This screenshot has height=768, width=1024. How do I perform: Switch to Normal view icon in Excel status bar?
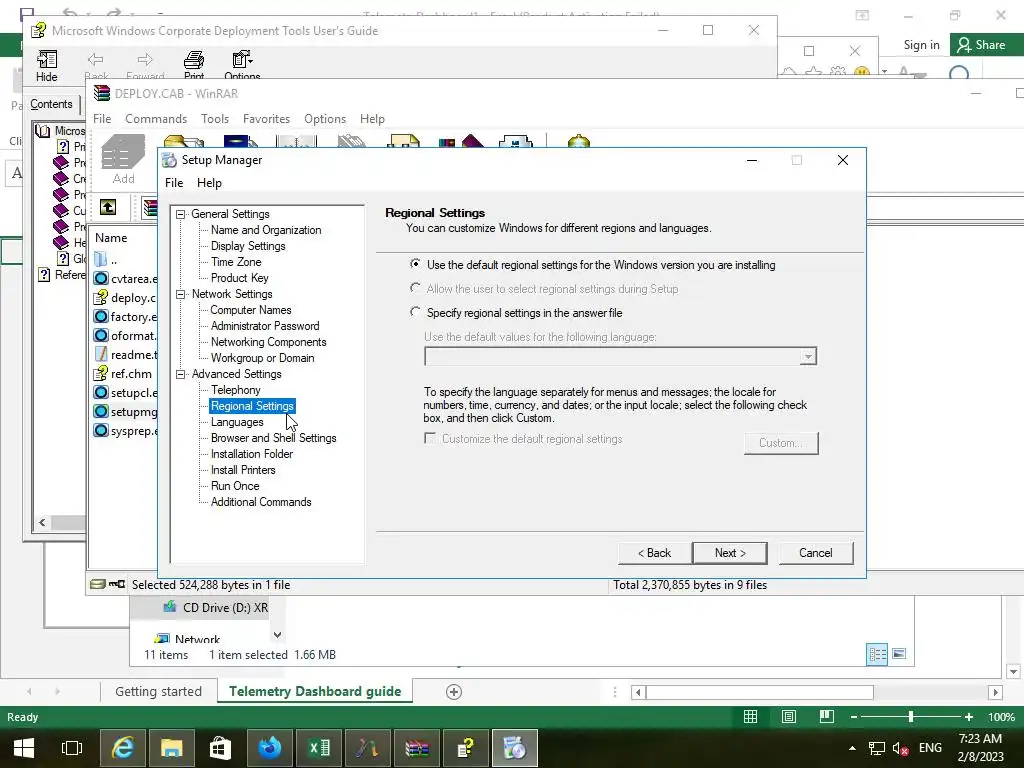pyautogui.click(x=750, y=717)
